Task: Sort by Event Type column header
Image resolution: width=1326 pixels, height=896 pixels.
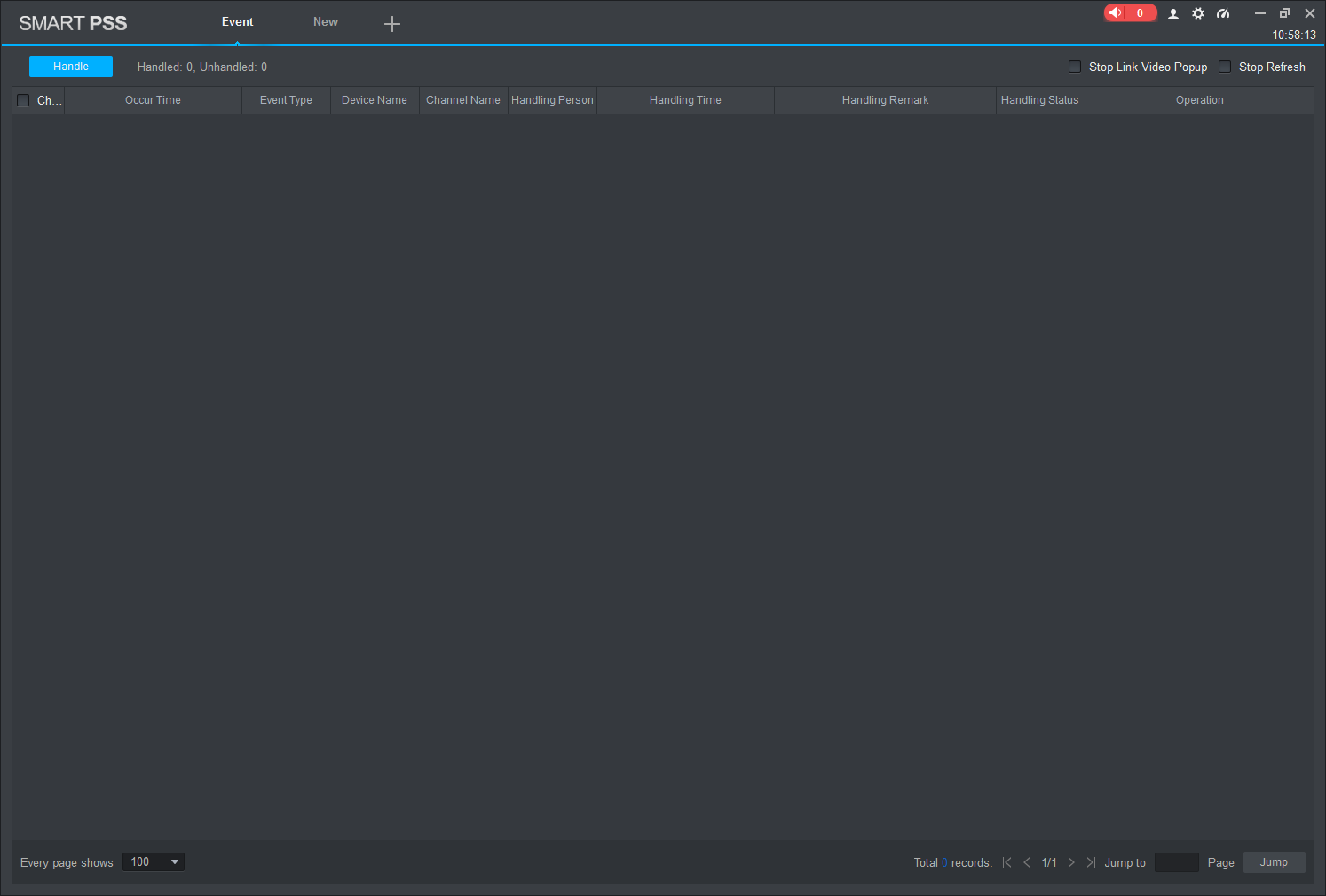Action: pyautogui.click(x=286, y=100)
